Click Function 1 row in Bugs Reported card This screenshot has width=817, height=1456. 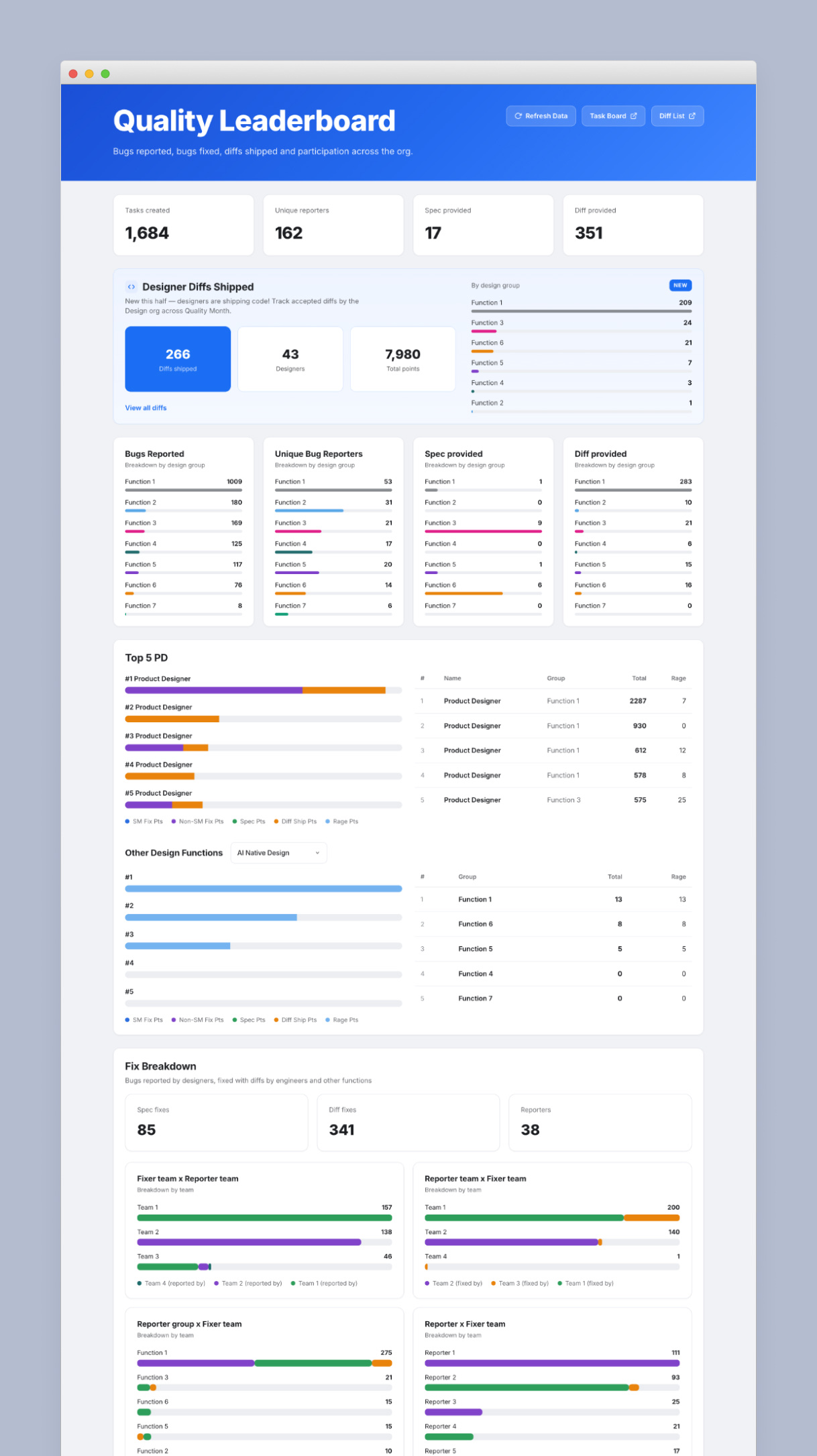[x=183, y=486]
